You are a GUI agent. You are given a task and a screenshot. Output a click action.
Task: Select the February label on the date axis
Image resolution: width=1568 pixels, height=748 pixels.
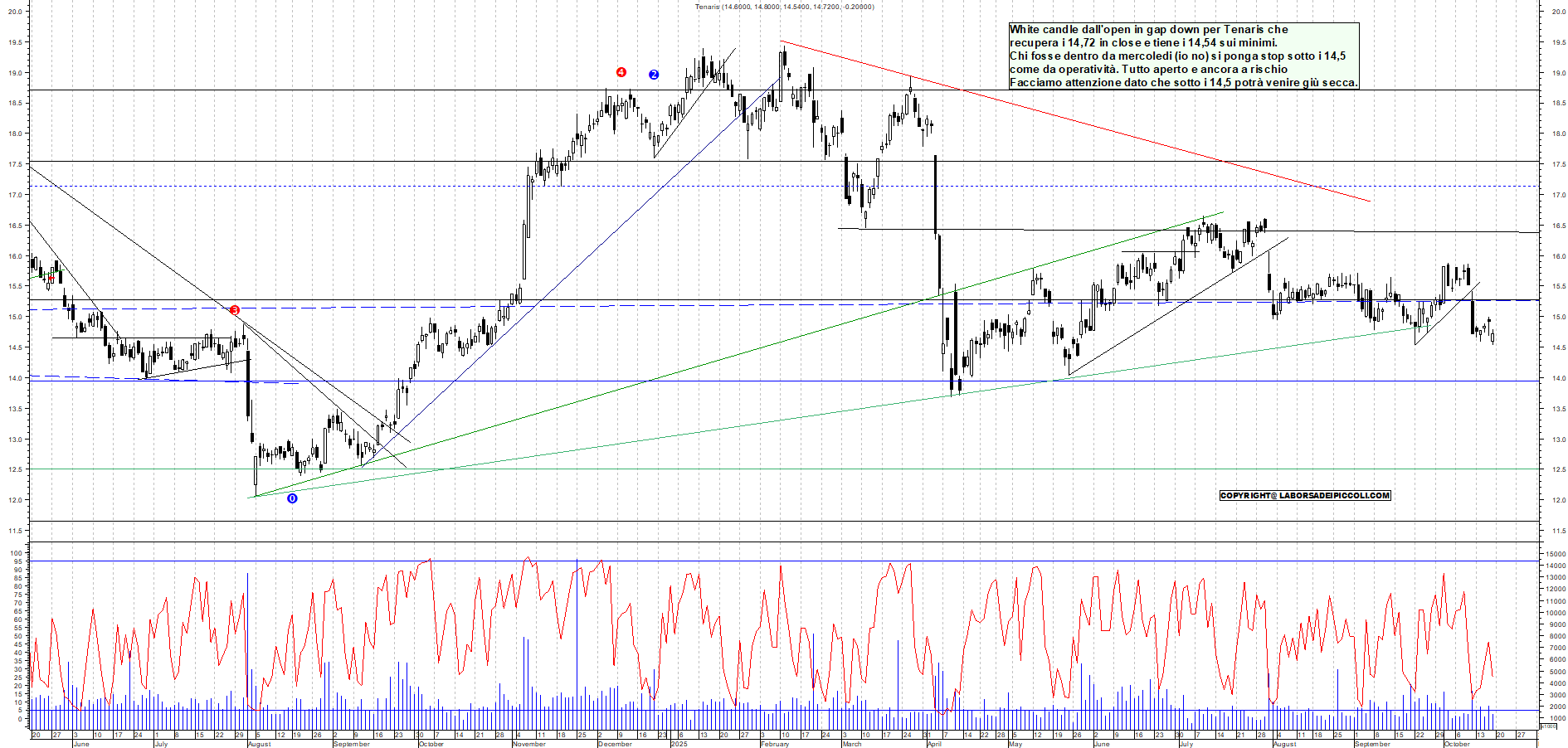[x=775, y=744]
